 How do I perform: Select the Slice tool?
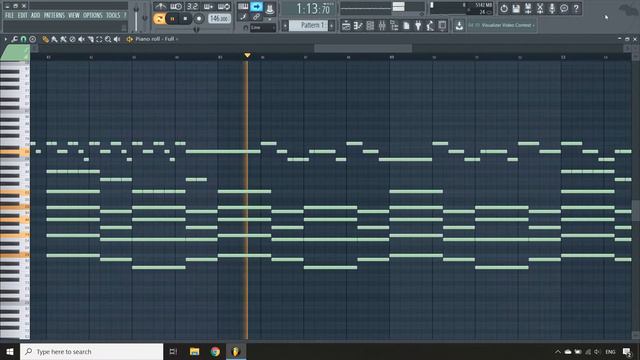pyautogui.click(x=90, y=39)
